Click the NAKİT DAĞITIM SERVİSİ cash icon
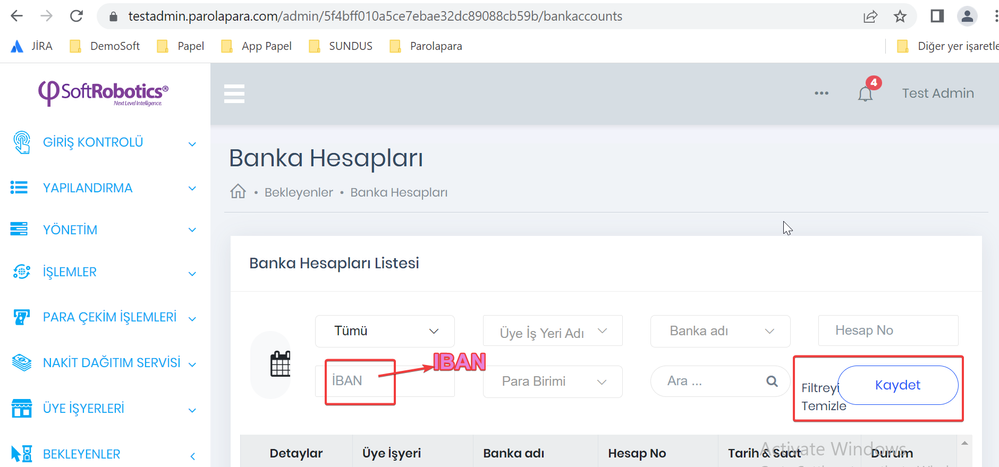The width and height of the screenshot is (999, 467). pos(21,363)
